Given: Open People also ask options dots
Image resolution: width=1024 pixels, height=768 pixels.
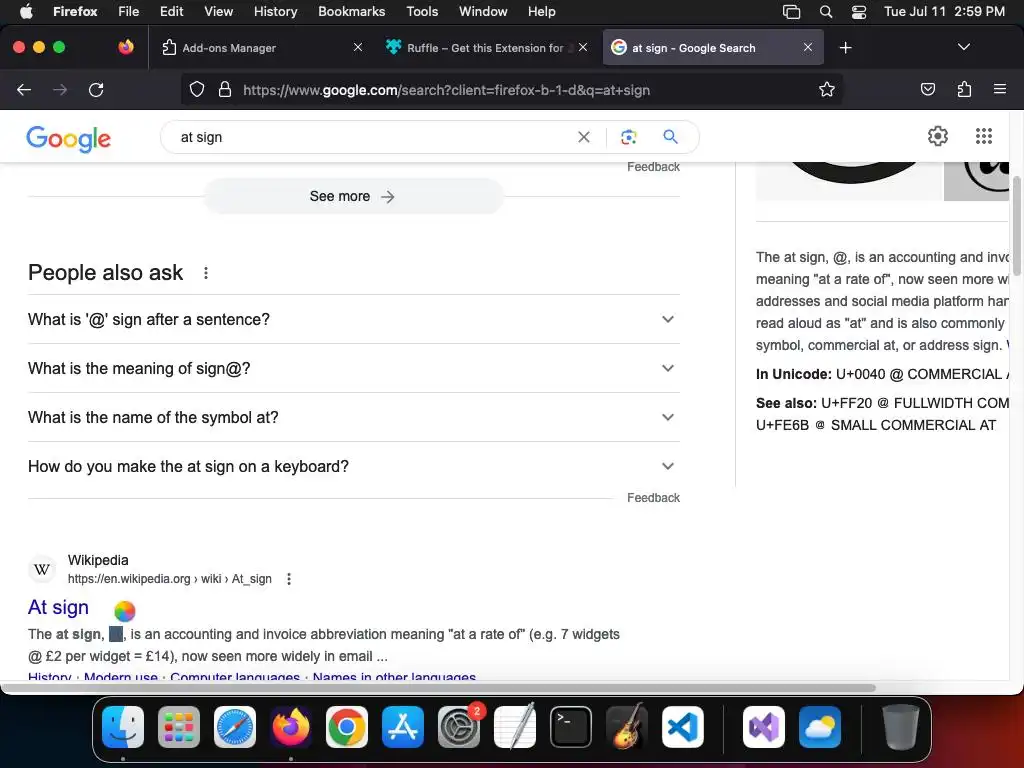Looking at the screenshot, I should [x=206, y=273].
